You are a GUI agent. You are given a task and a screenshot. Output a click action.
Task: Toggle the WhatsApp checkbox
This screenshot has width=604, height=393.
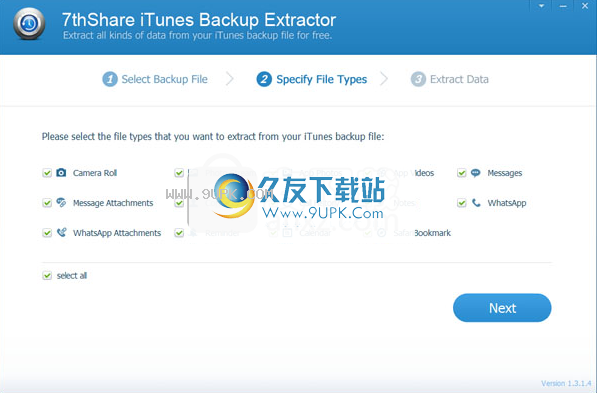pos(461,203)
